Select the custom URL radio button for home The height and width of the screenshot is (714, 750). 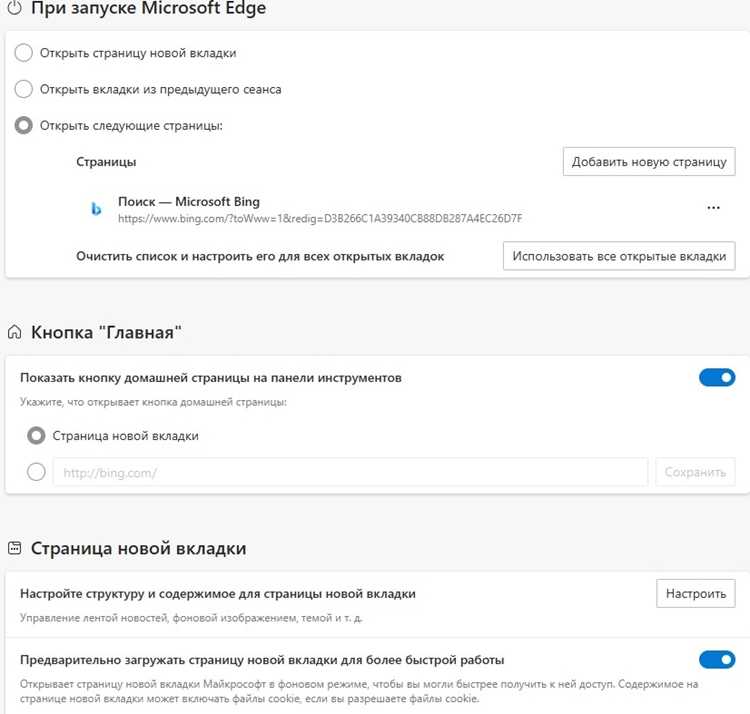(x=36, y=472)
